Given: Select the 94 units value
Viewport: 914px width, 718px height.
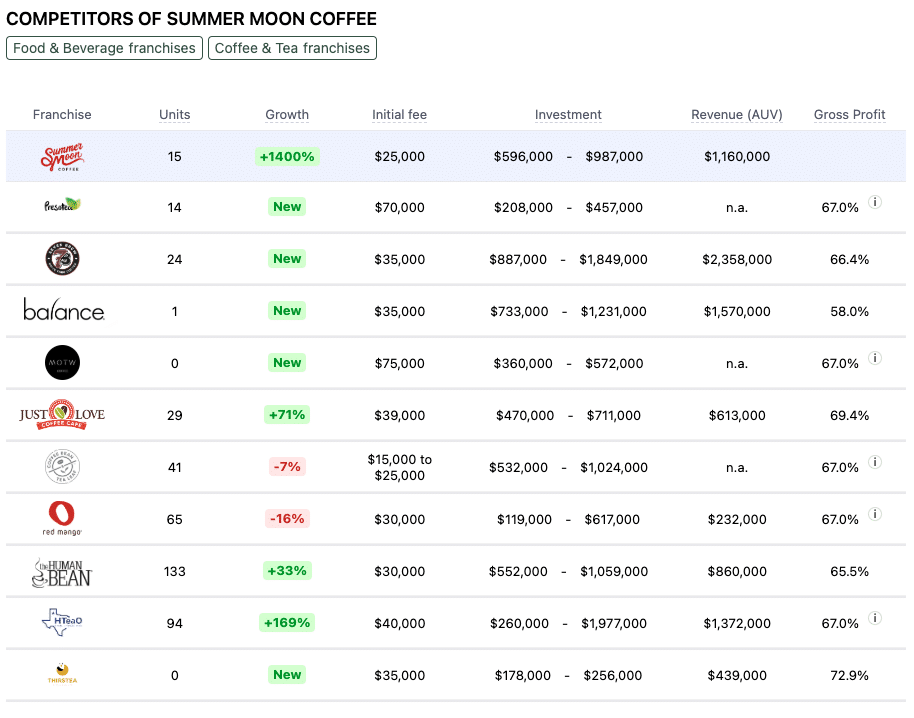Looking at the screenshot, I should click(175, 623).
